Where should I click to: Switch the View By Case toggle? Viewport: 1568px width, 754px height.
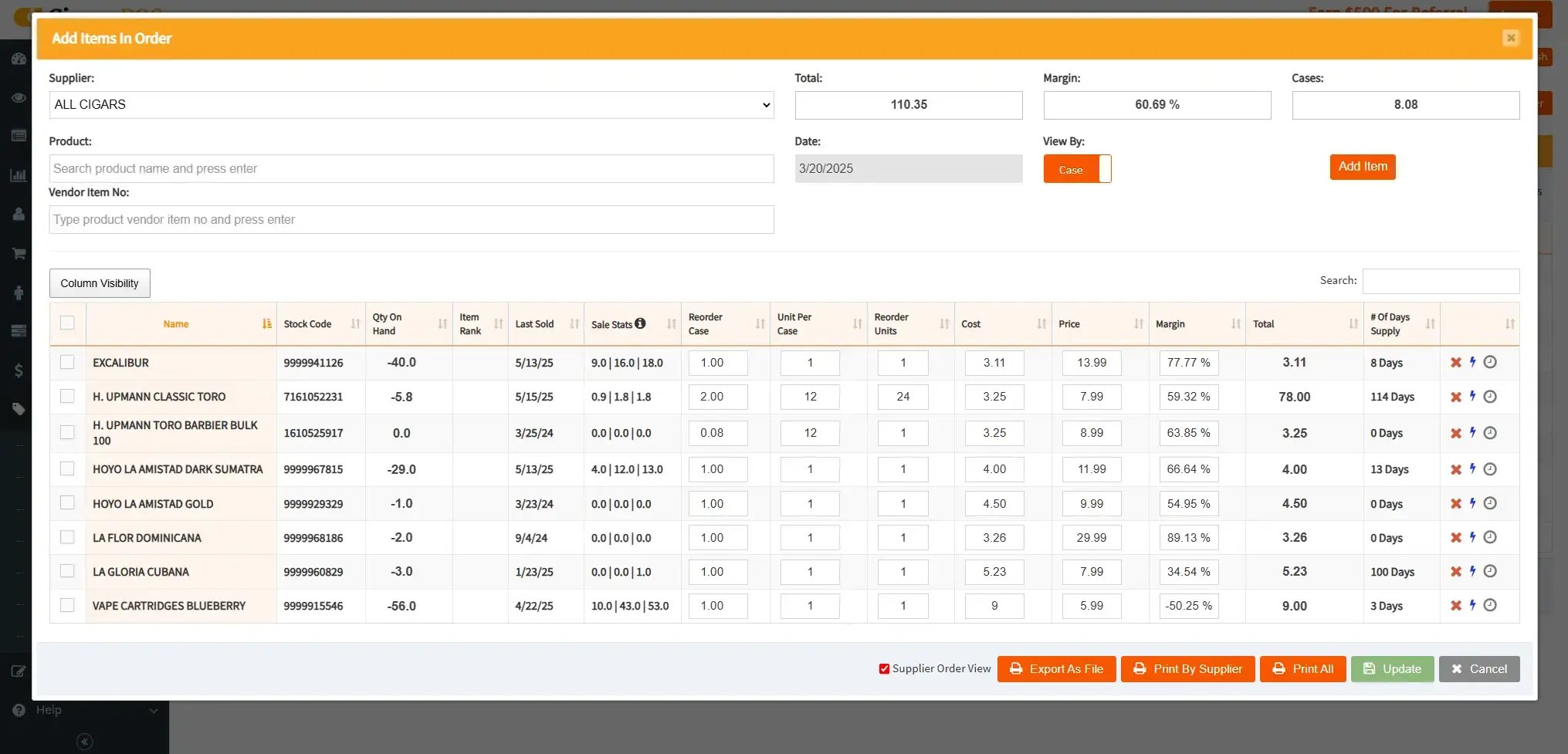tap(1077, 169)
